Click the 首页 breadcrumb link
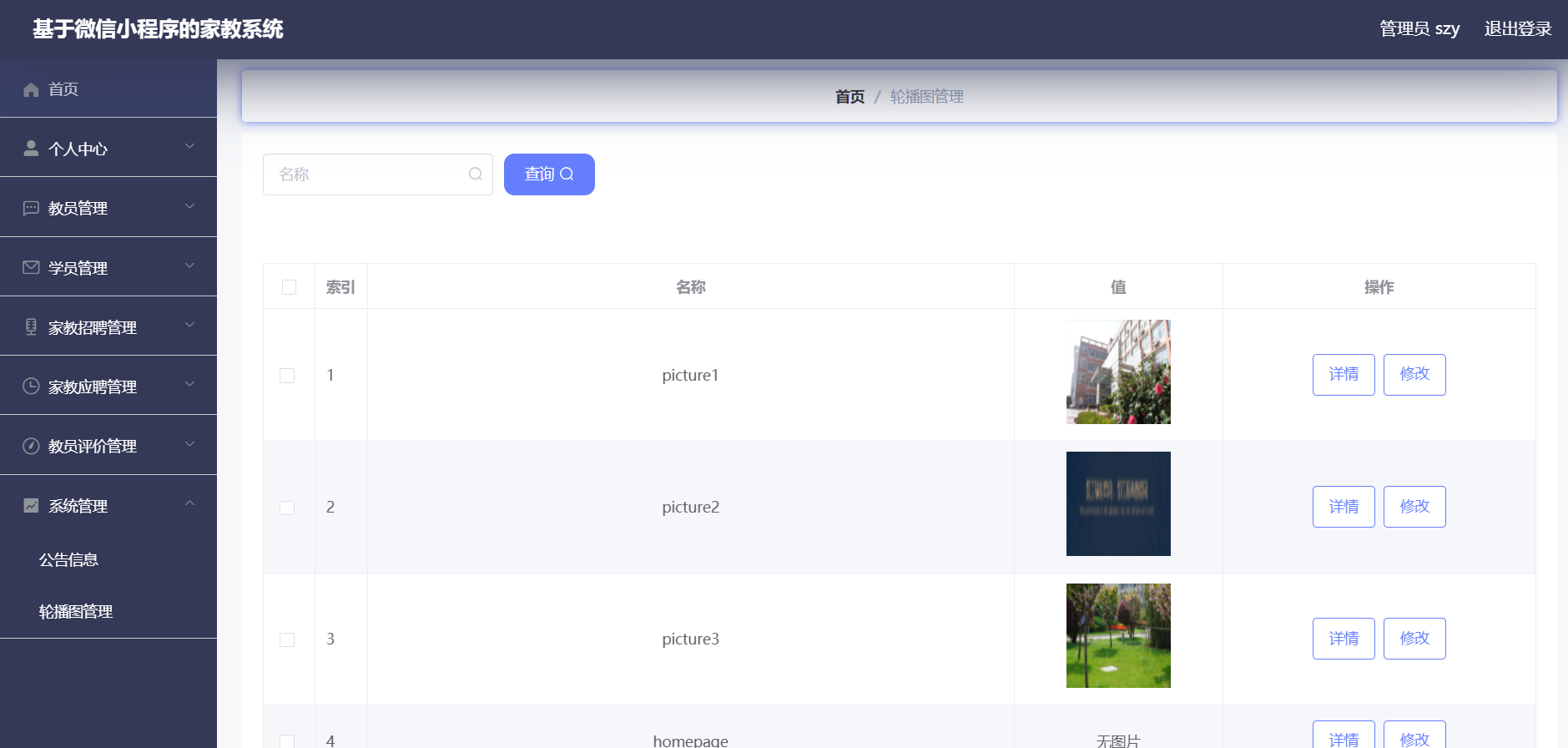The height and width of the screenshot is (748, 1568). click(850, 97)
